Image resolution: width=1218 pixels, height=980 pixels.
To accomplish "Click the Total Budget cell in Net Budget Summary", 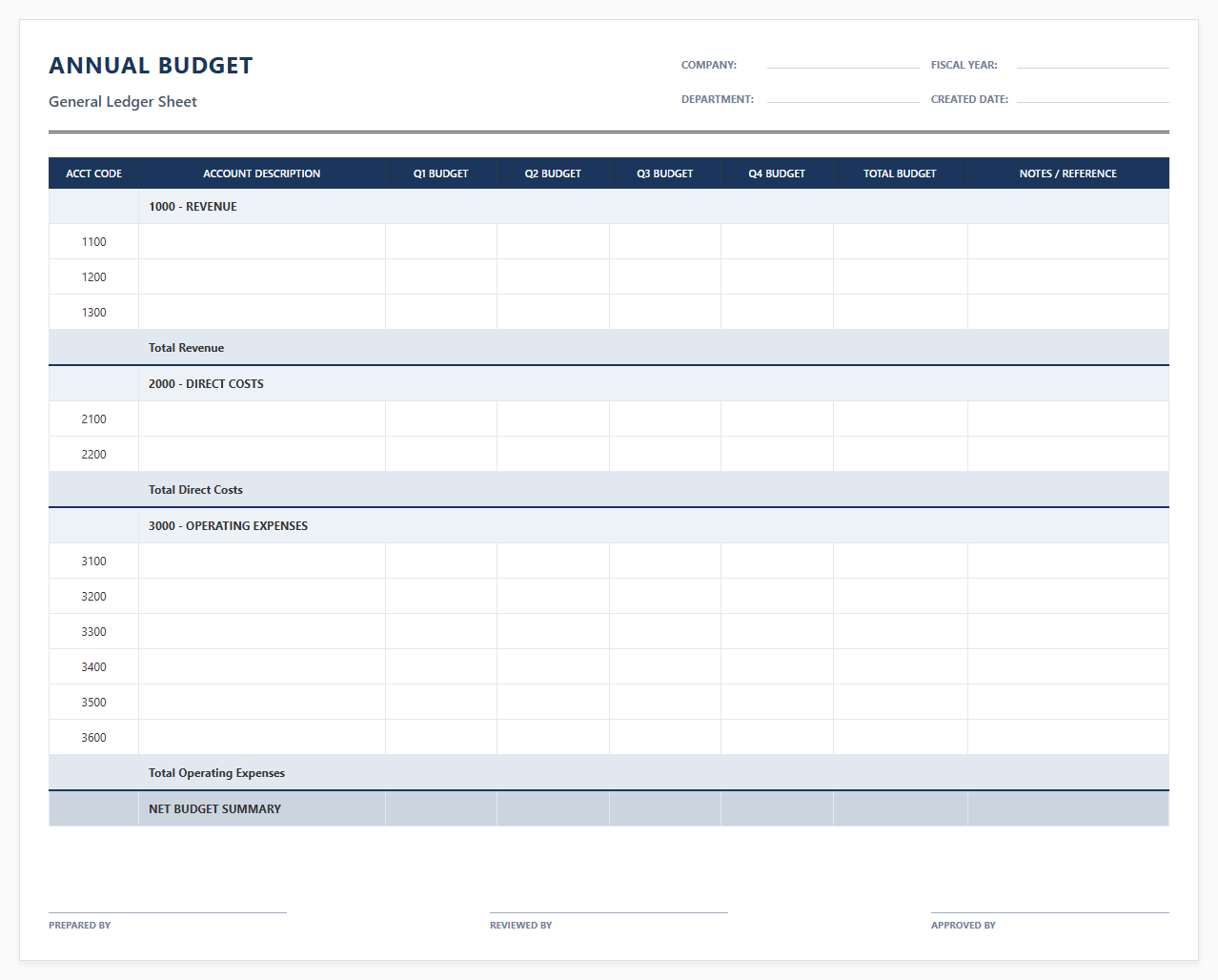I will pos(900,809).
